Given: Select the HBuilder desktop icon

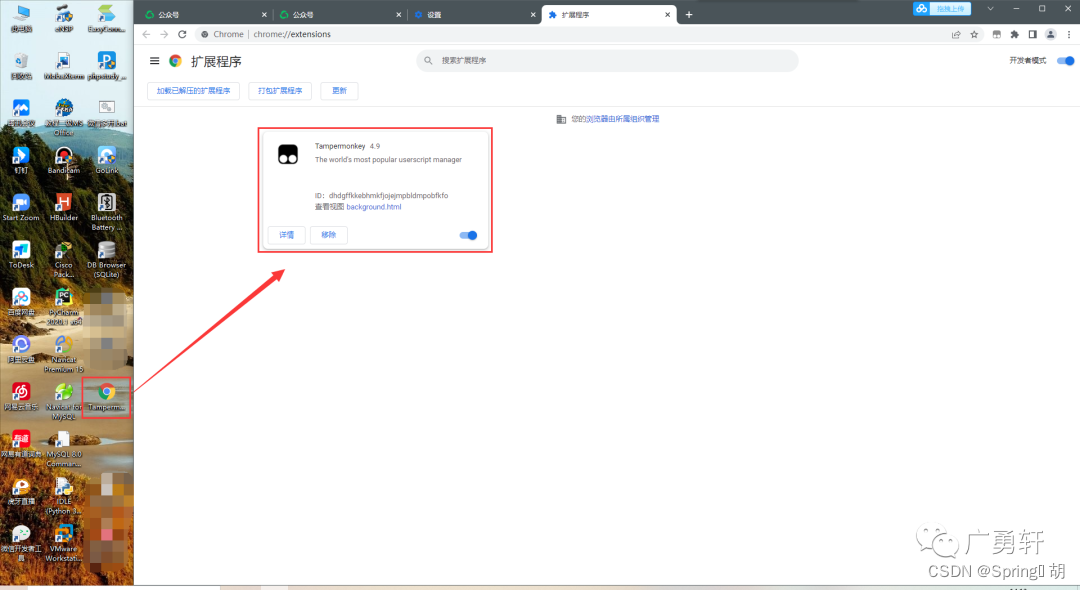Looking at the screenshot, I should coord(63,207).
